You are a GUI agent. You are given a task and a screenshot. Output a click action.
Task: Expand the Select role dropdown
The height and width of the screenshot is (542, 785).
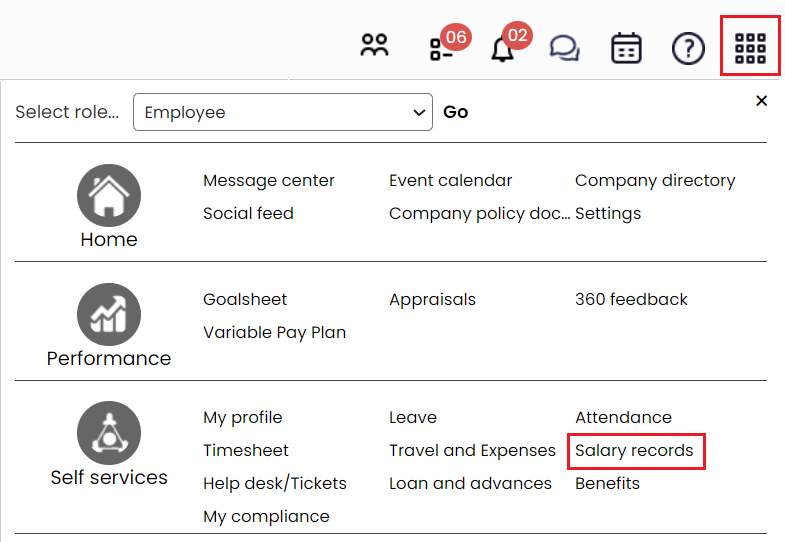282,112
